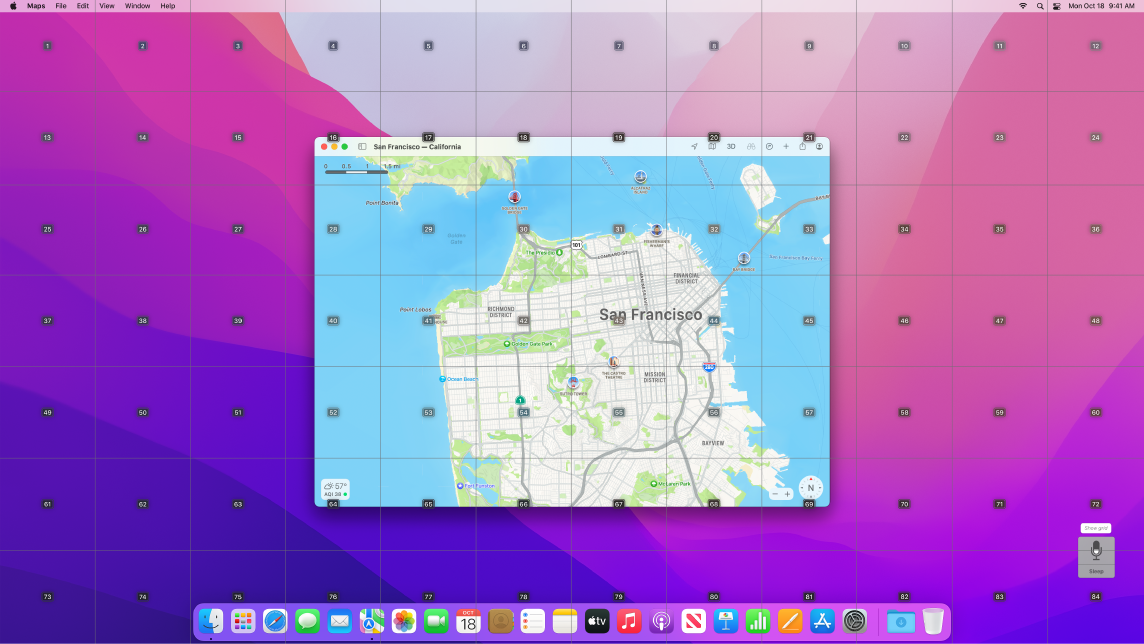Click the compass icon on the map
Viewport: 1144px width, 644px height.
(x=811, y=488)
